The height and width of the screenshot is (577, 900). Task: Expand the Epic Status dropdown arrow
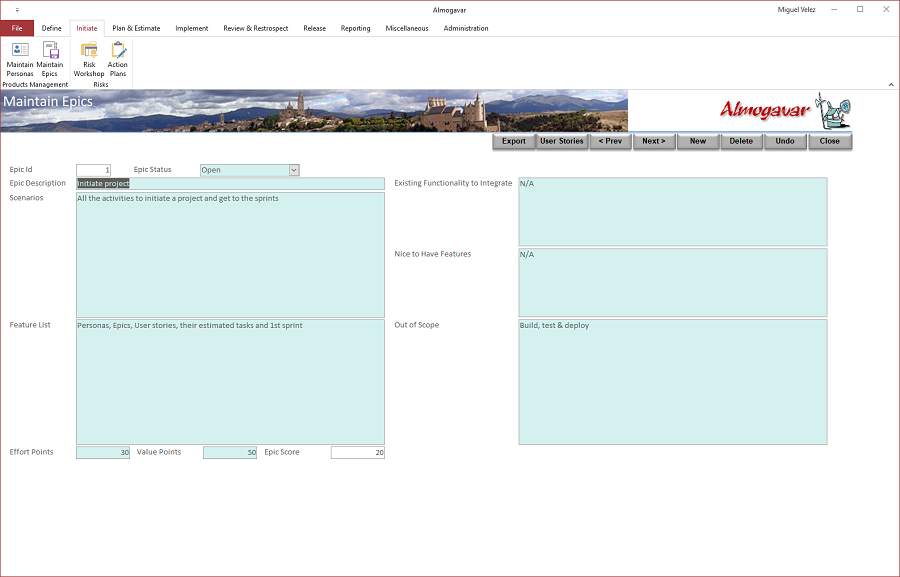[294, 170]
